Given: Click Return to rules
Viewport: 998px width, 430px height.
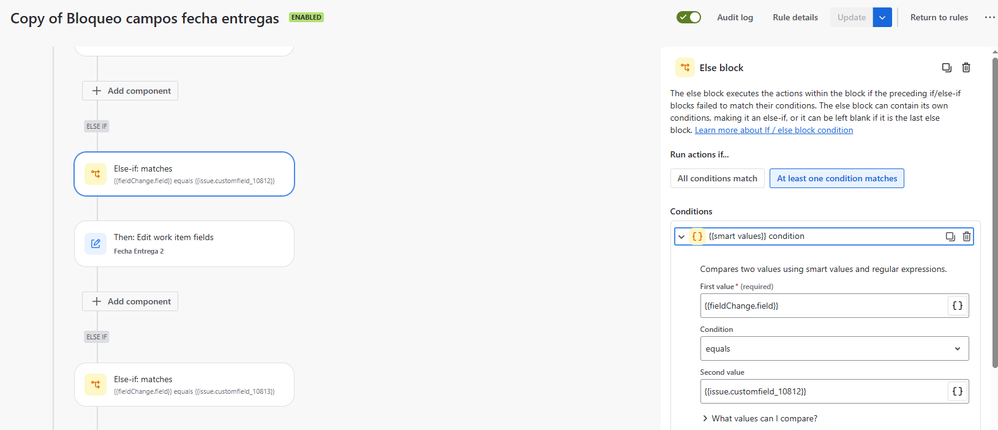Looking at the screenshot, I should [x=939, y=17].
